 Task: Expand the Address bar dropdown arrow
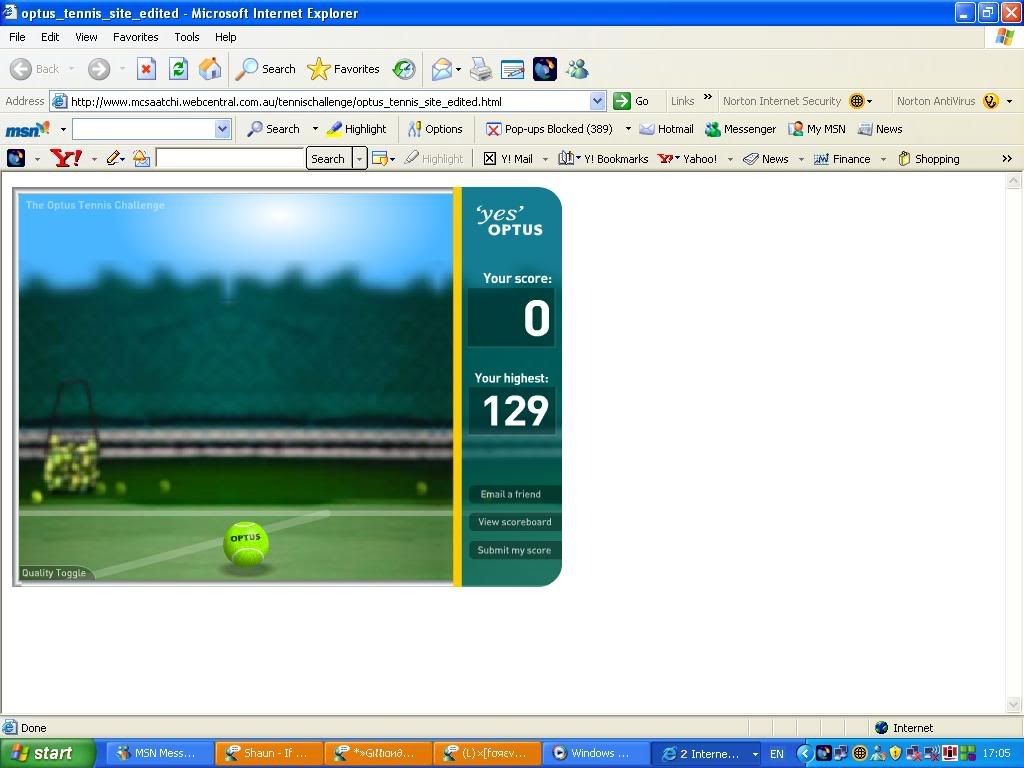[x=598, y=101]
